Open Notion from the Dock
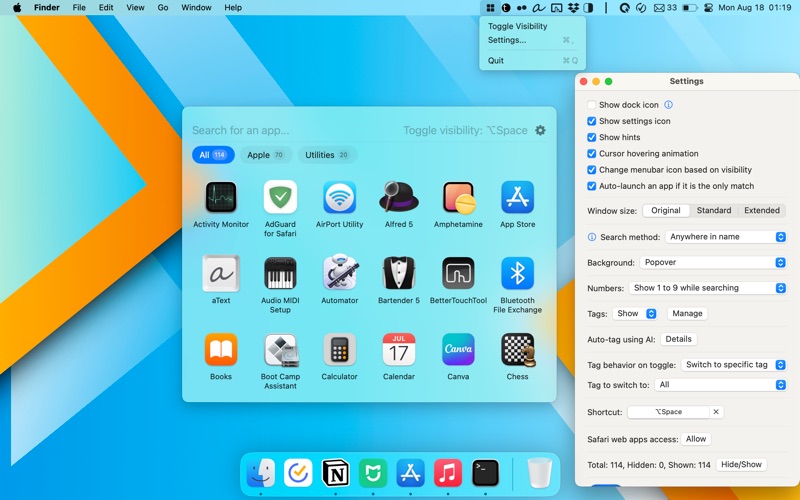This screenshot has height=500, width=800. (x=336, y=472)
